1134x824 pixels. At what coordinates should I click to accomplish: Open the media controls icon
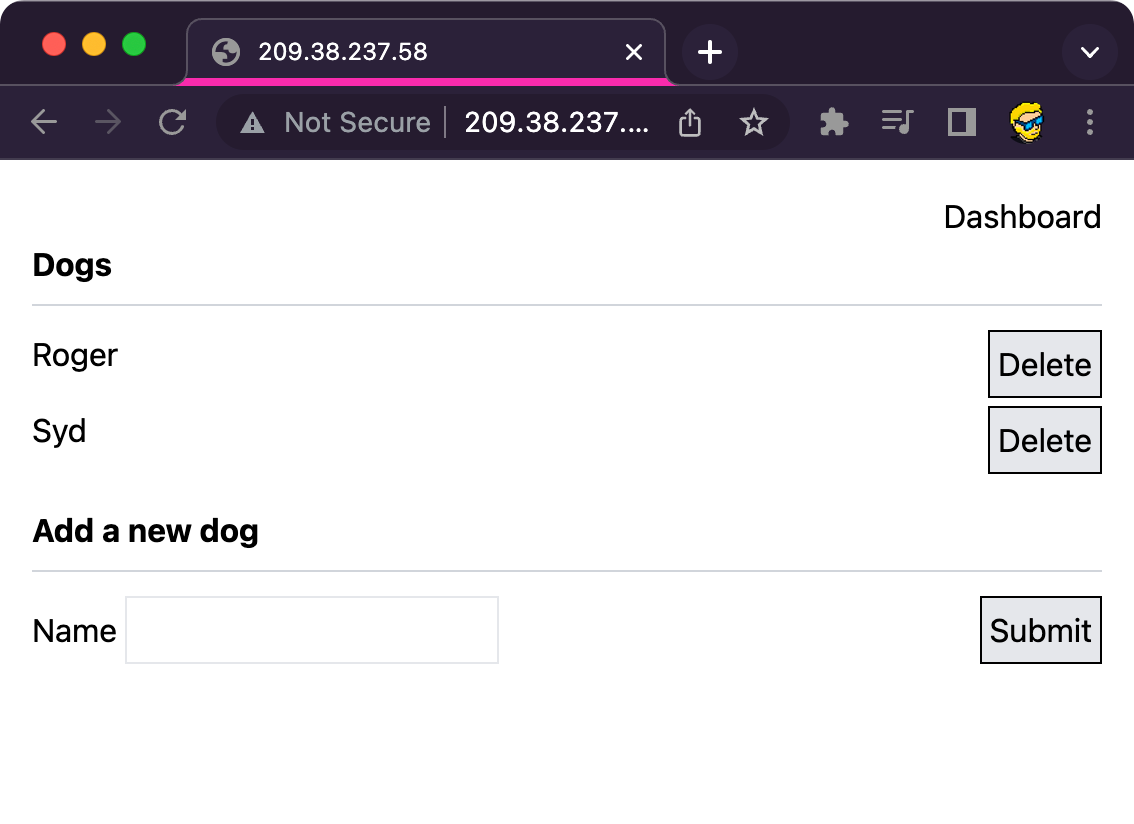point(897,122)
